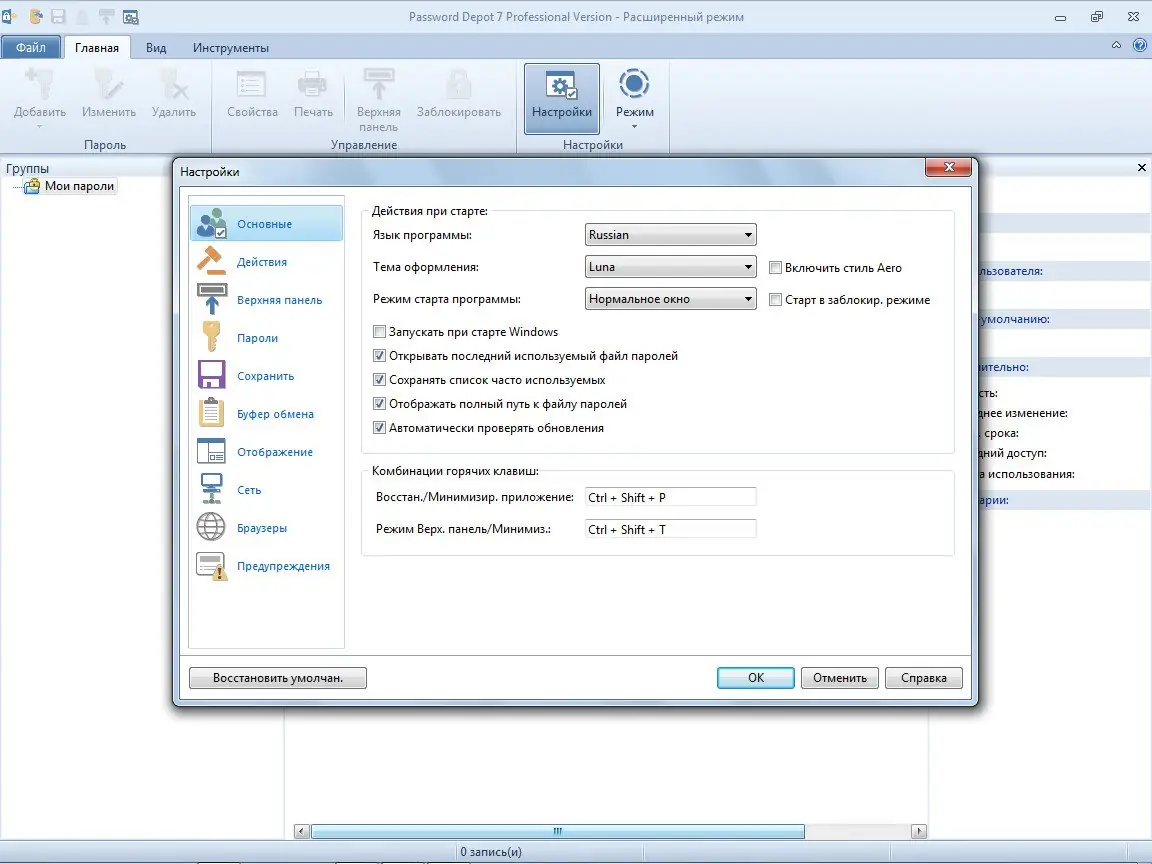Click the Изменить ribbon button

[x=109, y=94]
